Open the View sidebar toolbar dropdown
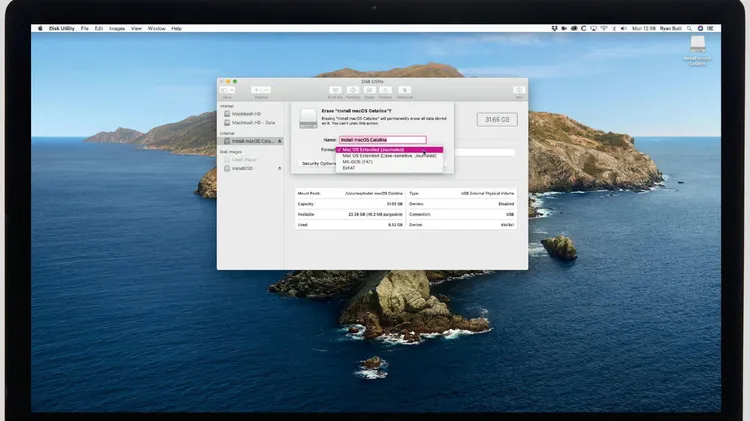The height and width of the screenshot is (421, 750). tap(229, 91)
